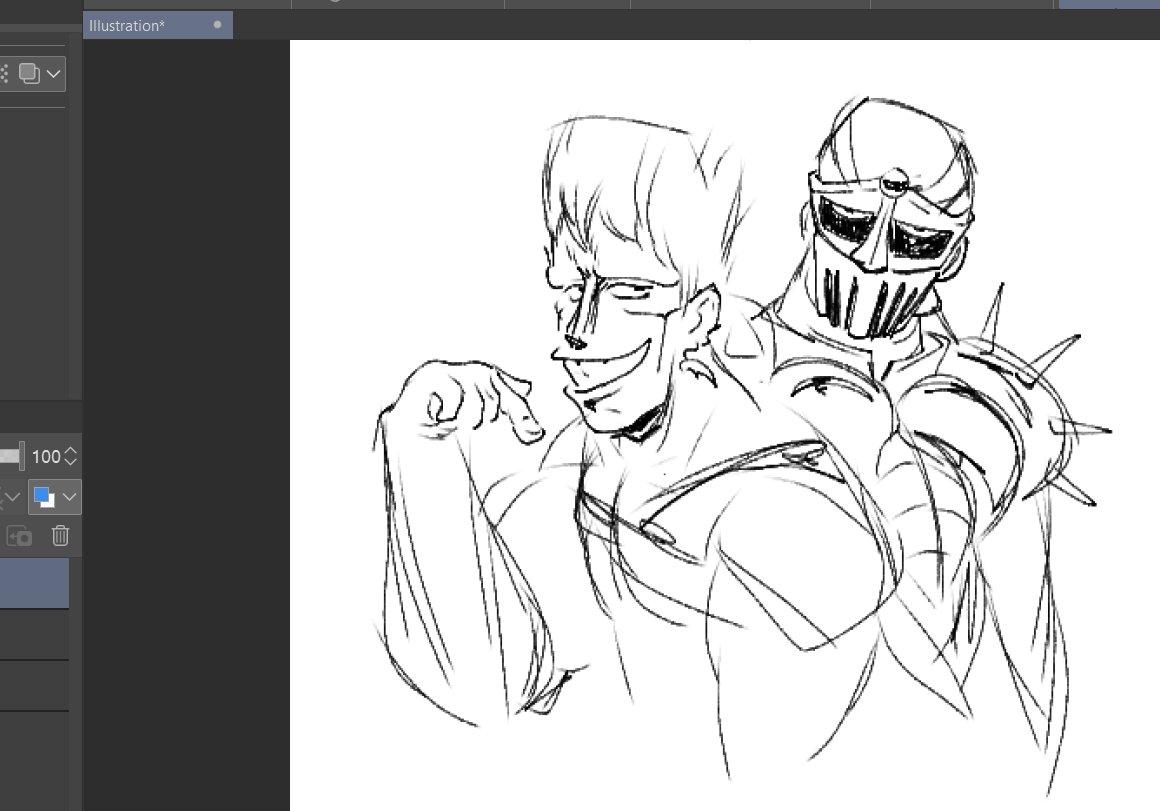Viewport: 1160px width, 811px height.
Task: Click the opacity value field showing 100
Action: click(x=46, y=457)
